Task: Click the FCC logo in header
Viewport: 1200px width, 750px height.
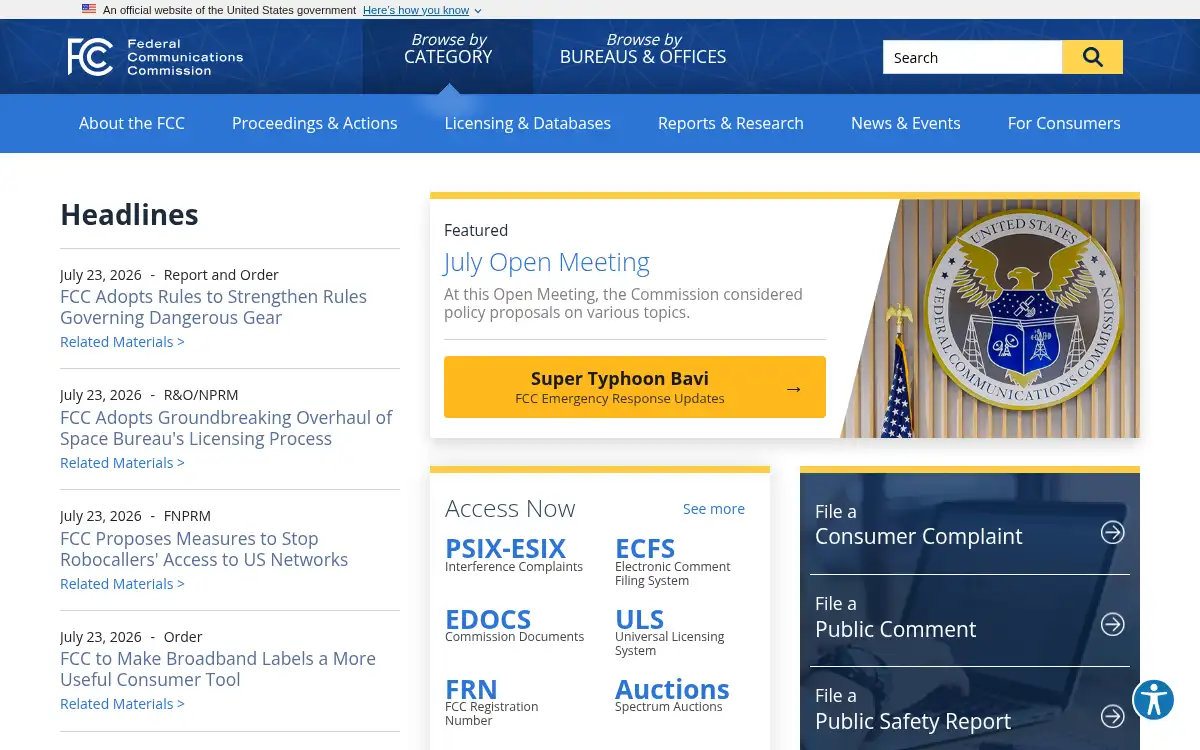Action: (x=155, y=57)
